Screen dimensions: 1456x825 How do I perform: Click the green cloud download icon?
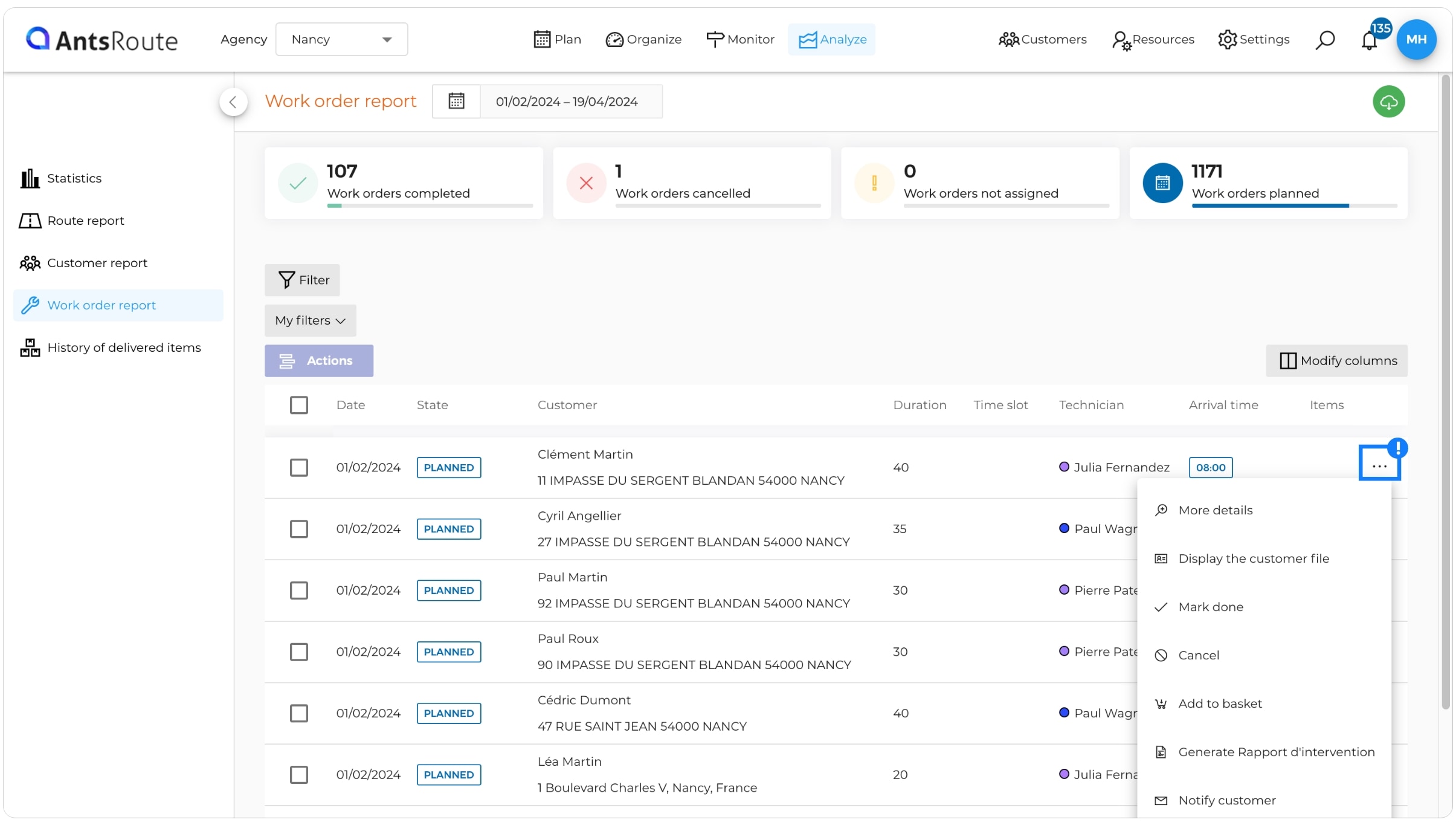point(1388,102)
